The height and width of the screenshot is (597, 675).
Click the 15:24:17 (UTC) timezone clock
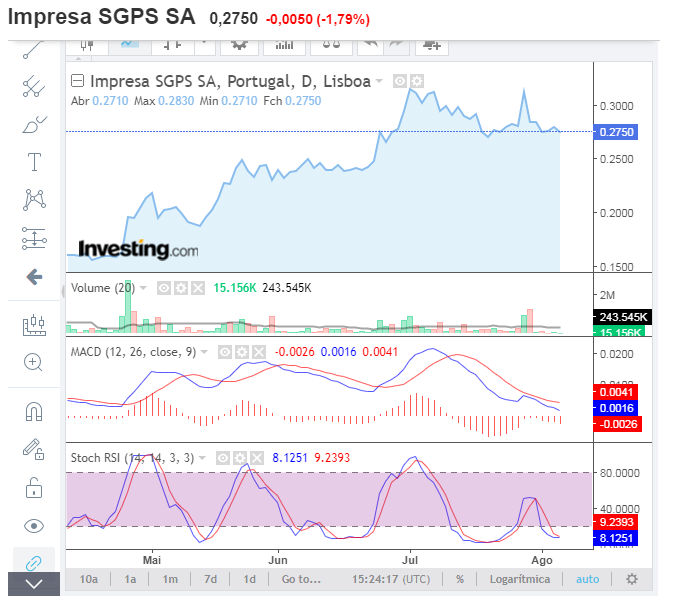coord(391,579)
